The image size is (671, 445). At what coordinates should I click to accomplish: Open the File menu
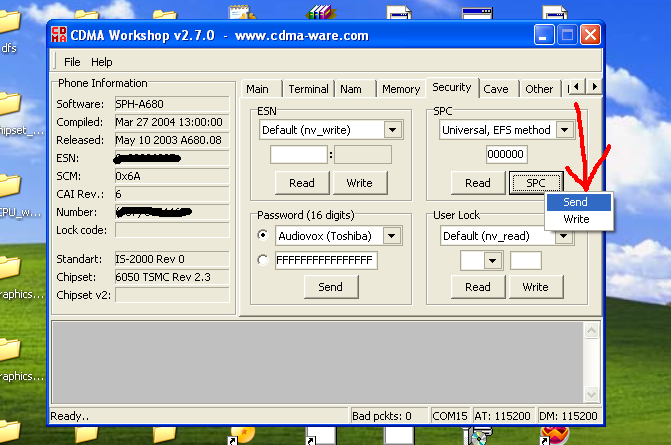pos(72,62)
